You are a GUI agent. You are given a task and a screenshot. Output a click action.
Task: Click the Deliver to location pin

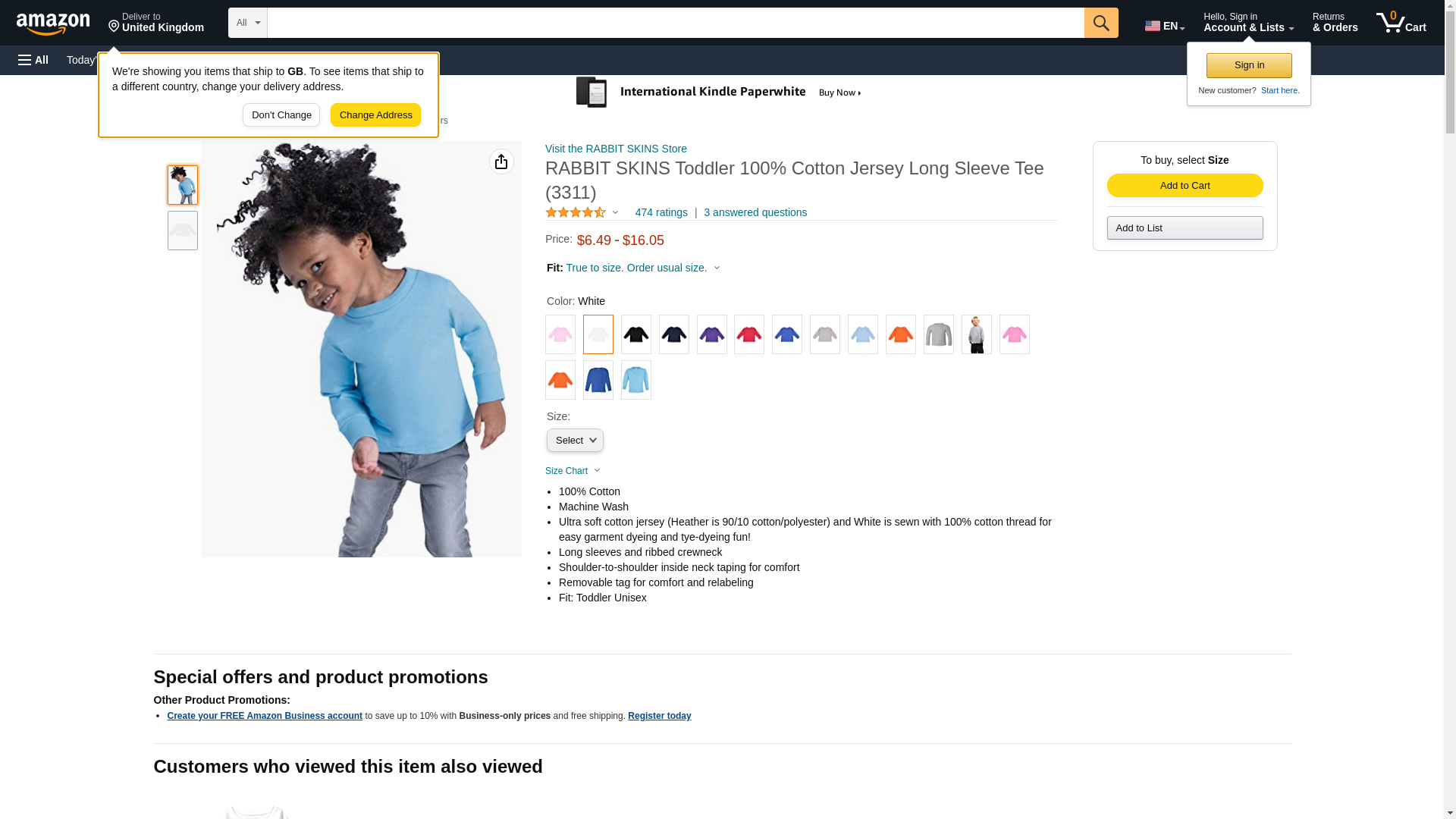(x=114, y=27)
